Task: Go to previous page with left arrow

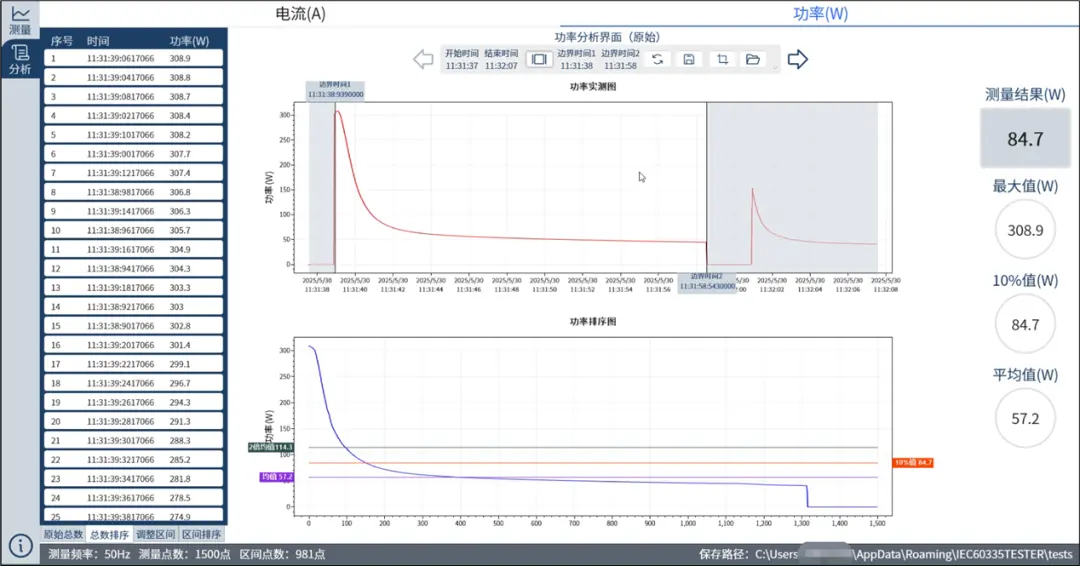Action: click(423, 59)
